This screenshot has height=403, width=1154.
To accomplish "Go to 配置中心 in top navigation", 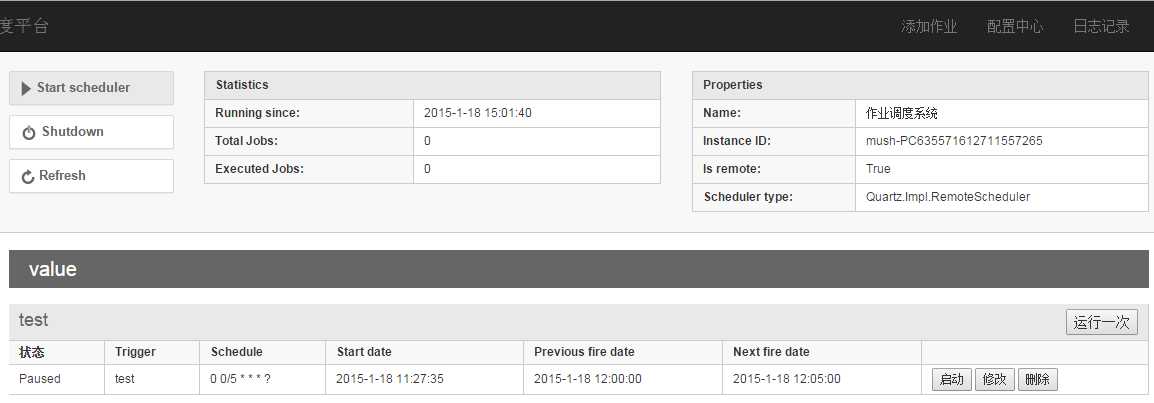I will (1014, 27).
